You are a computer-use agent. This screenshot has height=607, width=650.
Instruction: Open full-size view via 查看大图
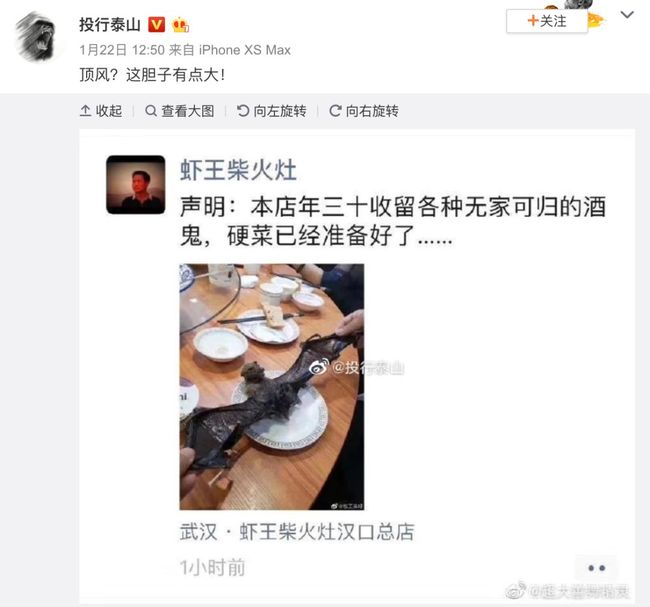pos(179,111)
